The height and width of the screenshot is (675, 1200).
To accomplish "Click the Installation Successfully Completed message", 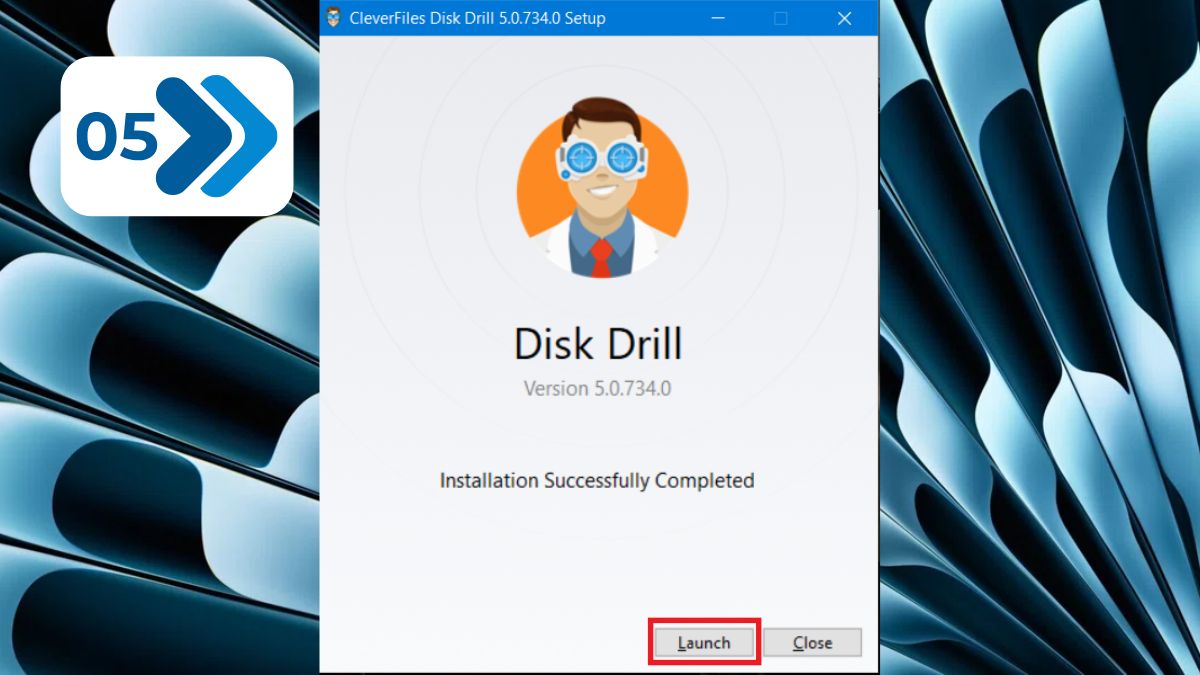I will click(x=597, y=481).
